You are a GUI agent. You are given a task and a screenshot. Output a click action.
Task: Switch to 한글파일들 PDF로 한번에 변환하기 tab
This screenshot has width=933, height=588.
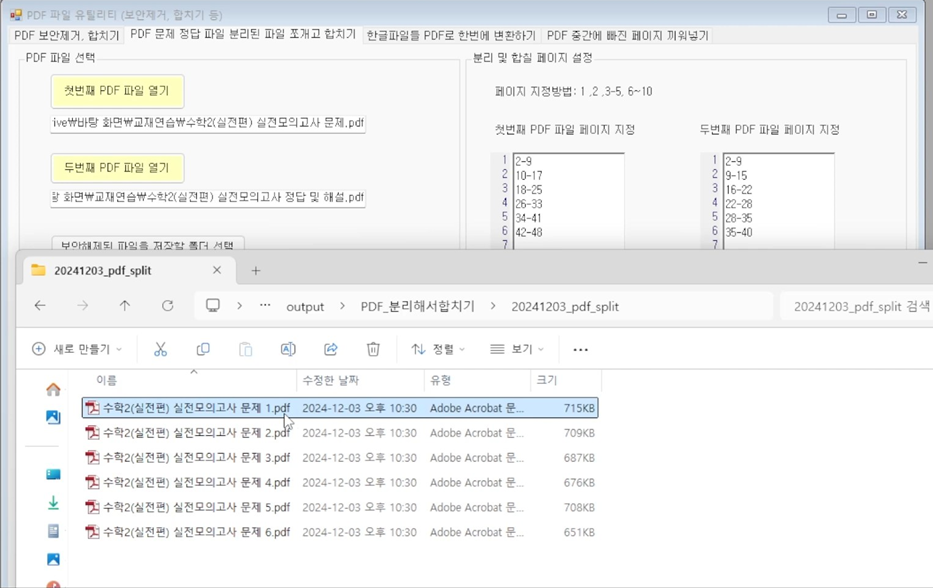click(x=450, y=35)
